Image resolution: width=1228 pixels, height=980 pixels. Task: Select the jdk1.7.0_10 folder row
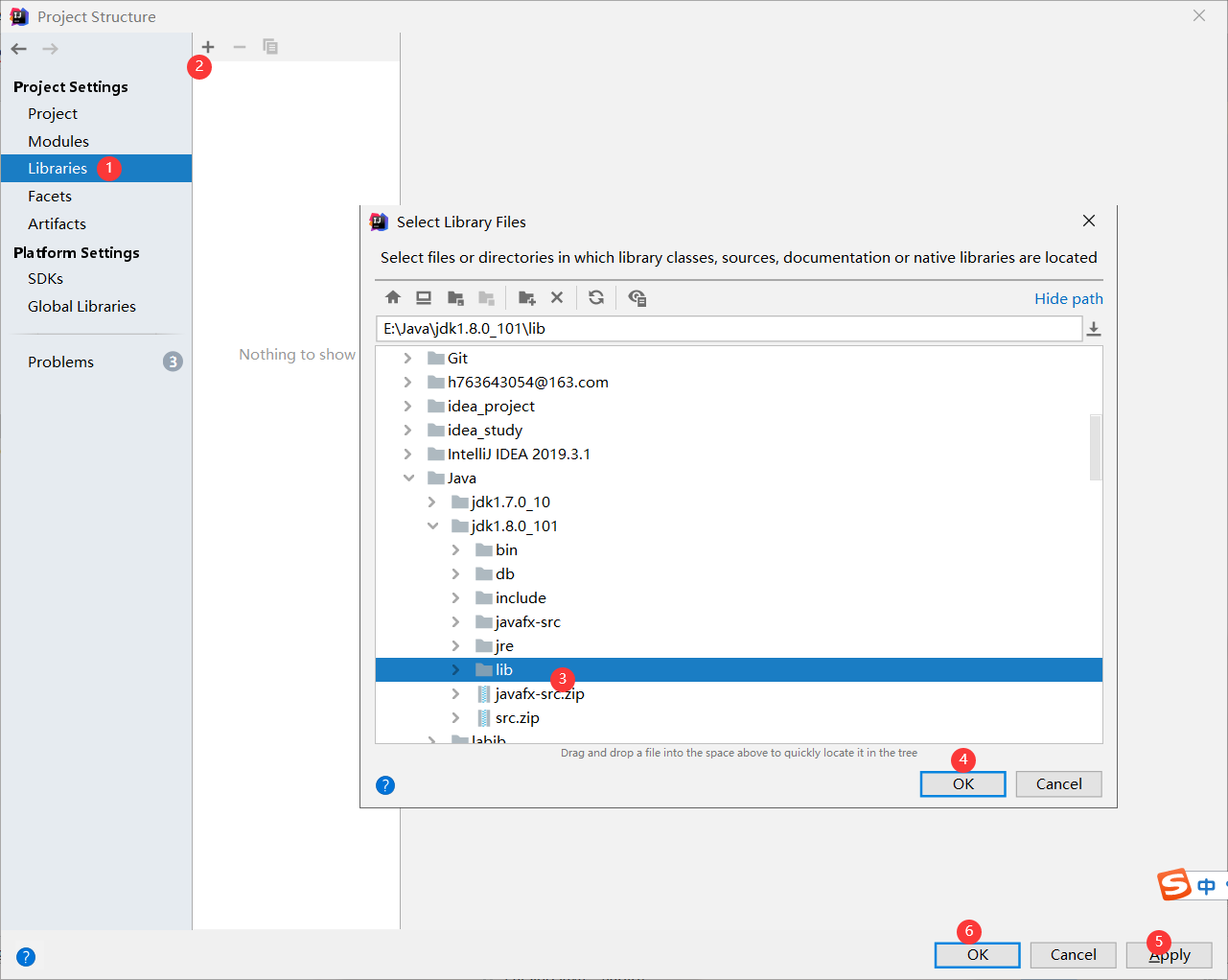(739, 502)
